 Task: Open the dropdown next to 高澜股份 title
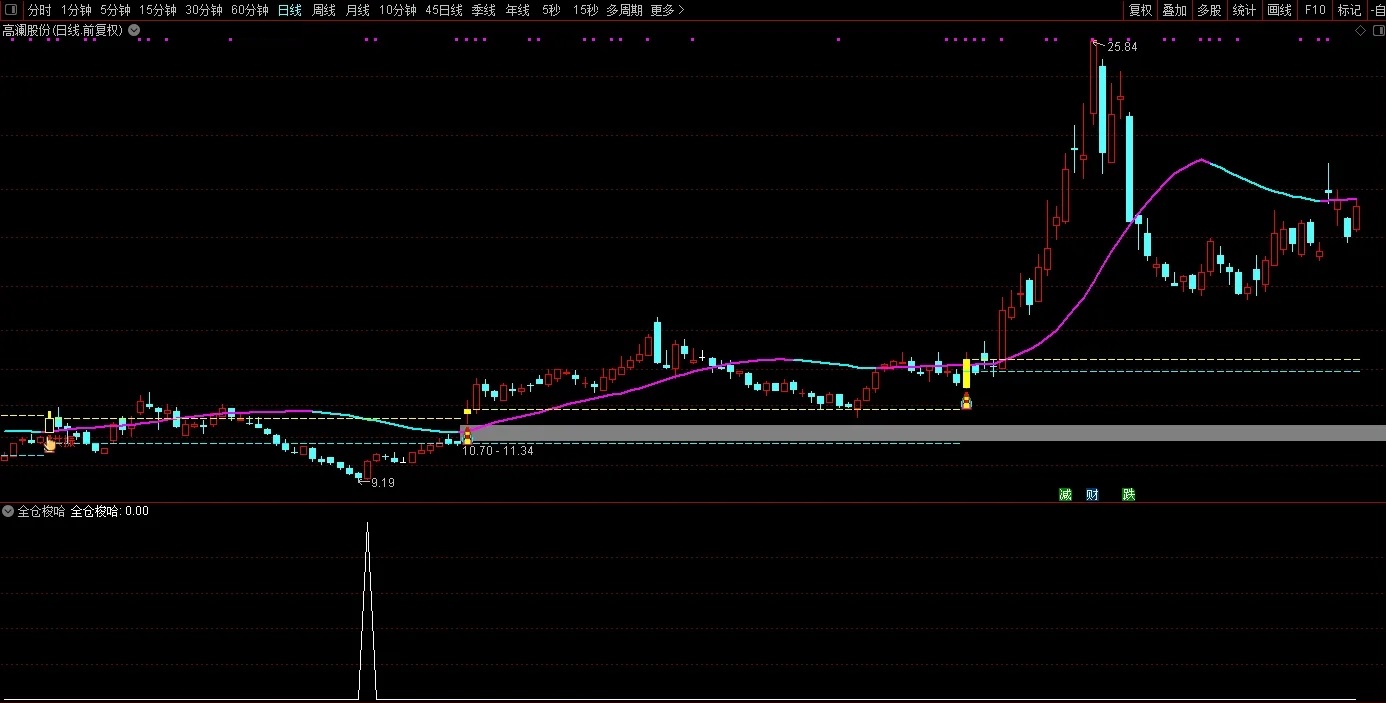pyautogui.click(x=134, y=30)
